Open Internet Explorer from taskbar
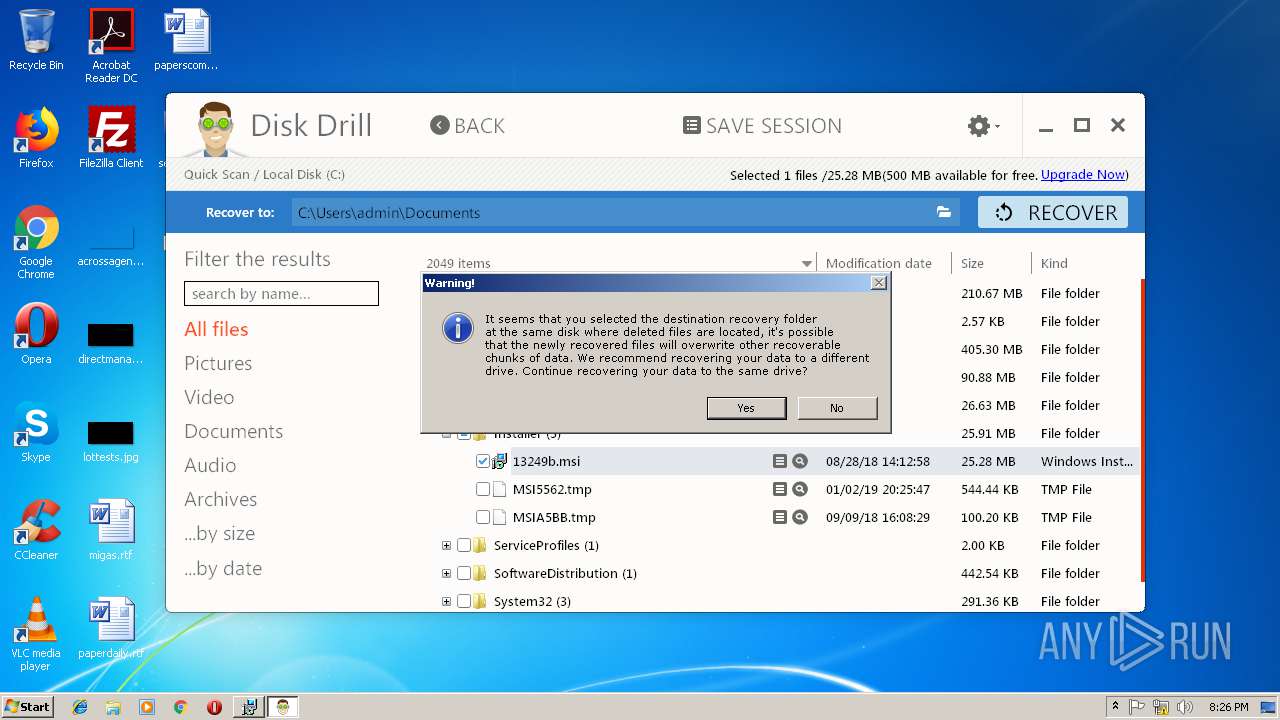Viewport: 1280px width, 720px height. 80,707
